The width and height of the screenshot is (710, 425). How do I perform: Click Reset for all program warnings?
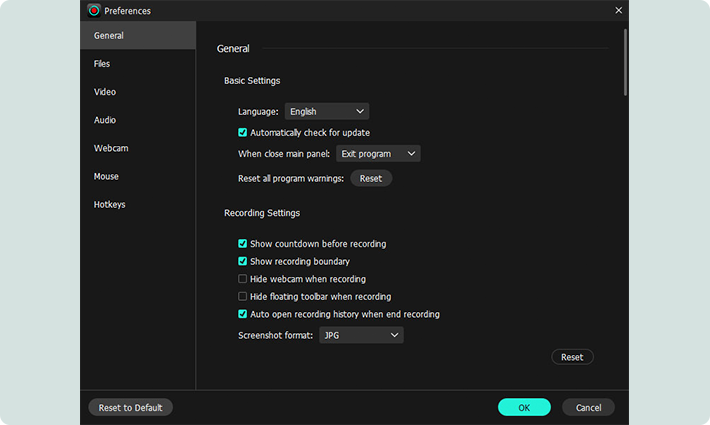point(371,178)
